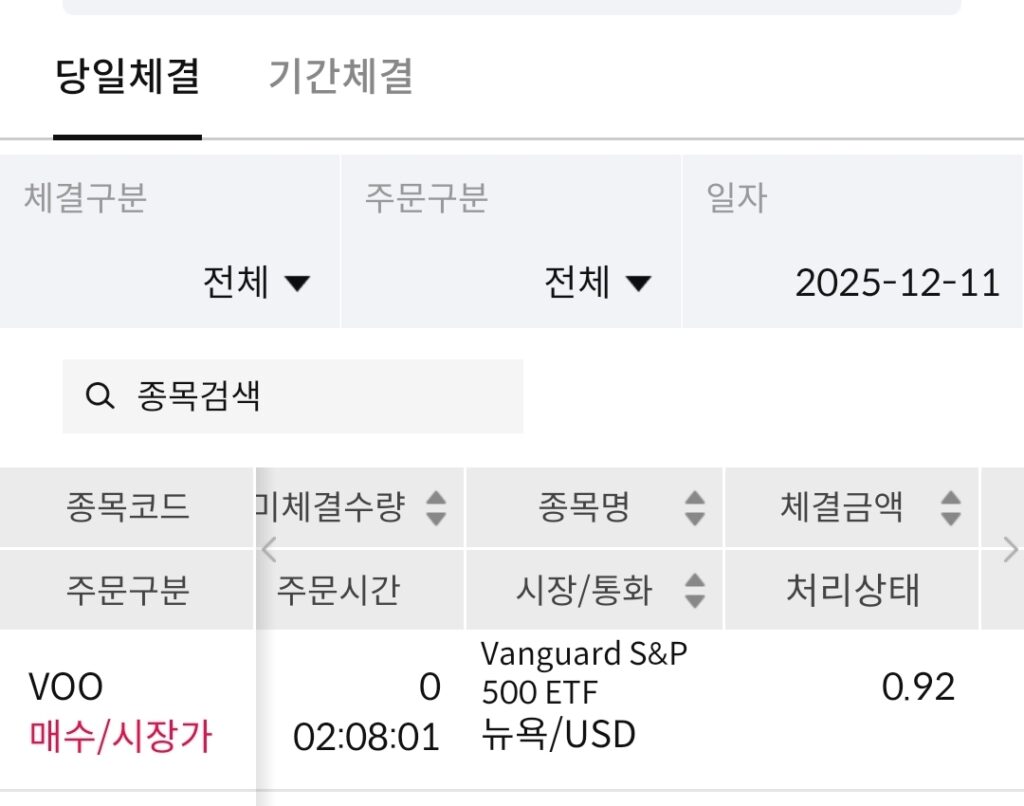This screenshot has width=1024, height=806.
Task: Click the 종목코드 column header
Action: pos(127,508)
